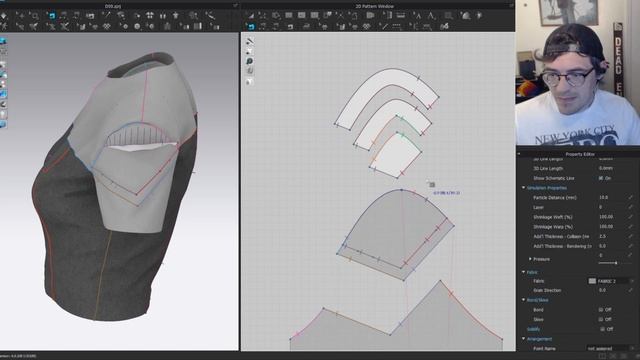
Task: Activate the highlighted blue sewing tool in the 3D toolbar
Action: click(x=51, y=16)
